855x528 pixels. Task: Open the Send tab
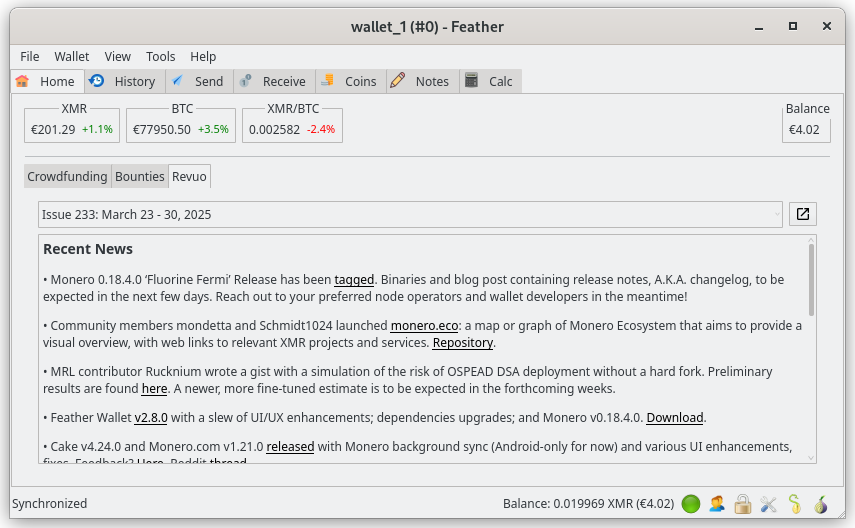200,81
